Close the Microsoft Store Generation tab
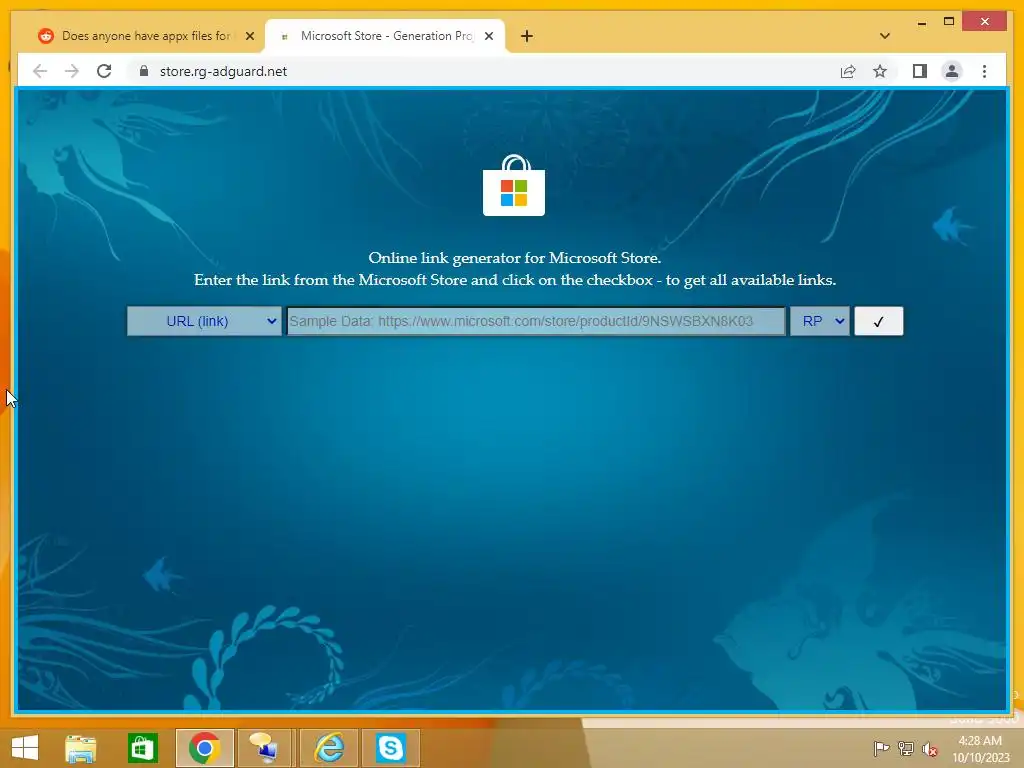 coord(488,36)
